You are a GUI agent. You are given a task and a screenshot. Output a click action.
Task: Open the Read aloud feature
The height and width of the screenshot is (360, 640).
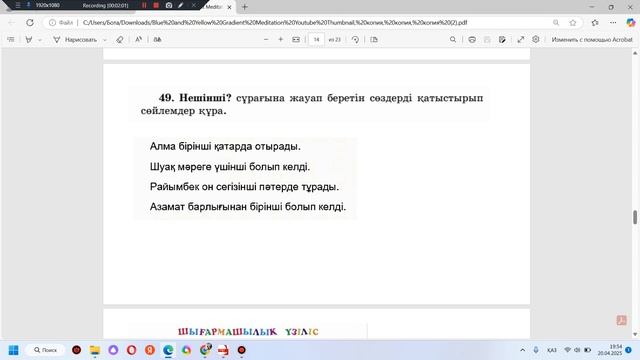(138, 40)
